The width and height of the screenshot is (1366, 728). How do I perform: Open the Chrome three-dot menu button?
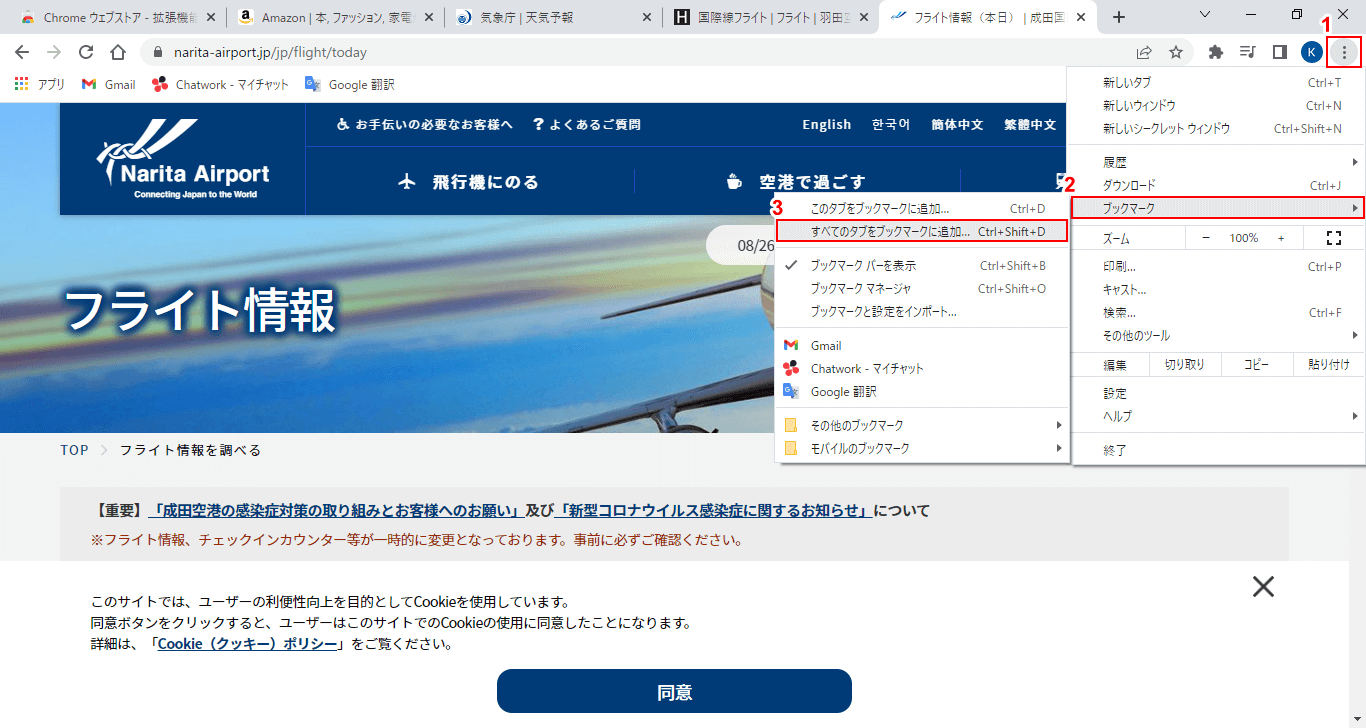[1345, 52]
